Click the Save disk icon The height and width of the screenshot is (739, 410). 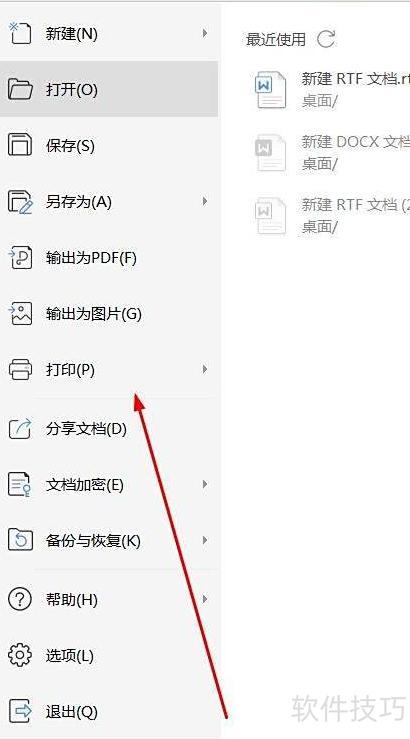(x=20, y=145)
